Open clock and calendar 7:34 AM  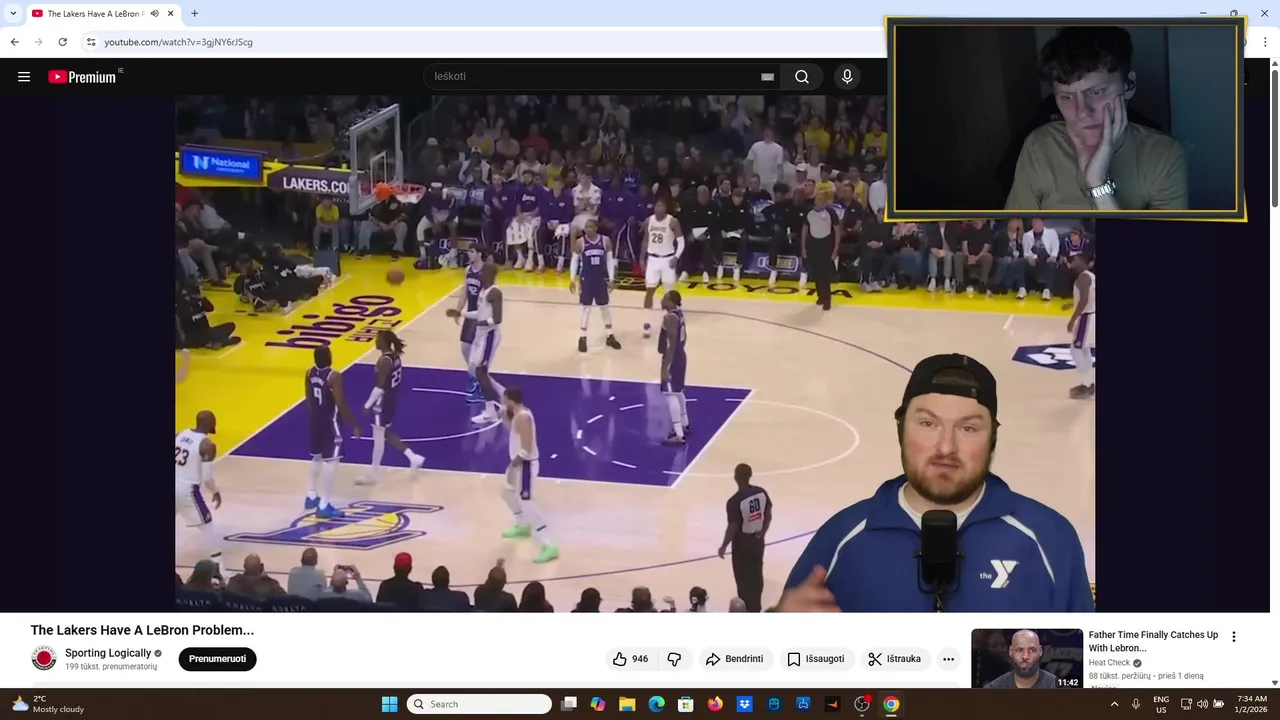coord(1252,704)
